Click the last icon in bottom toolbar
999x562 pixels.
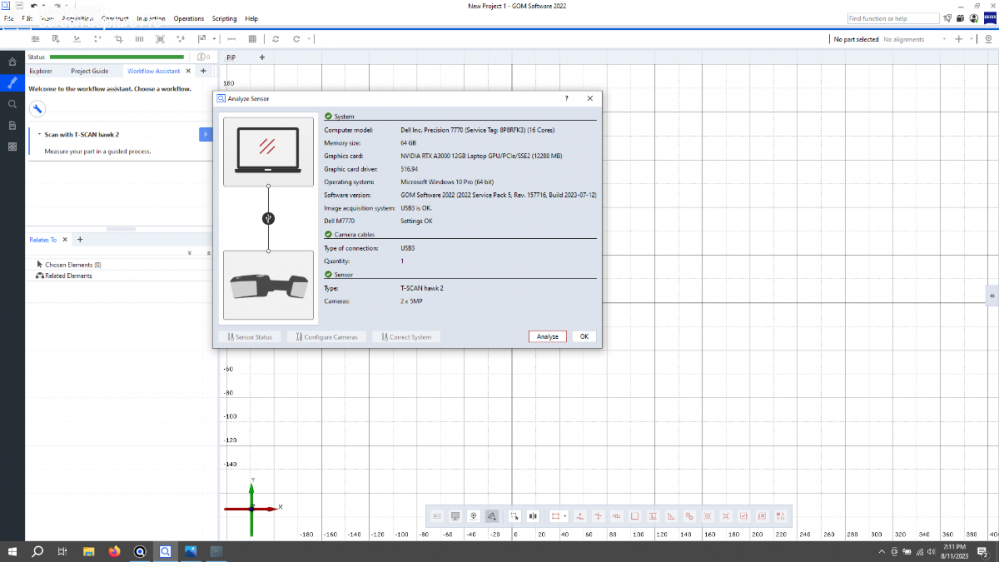[x=780, y=516]
